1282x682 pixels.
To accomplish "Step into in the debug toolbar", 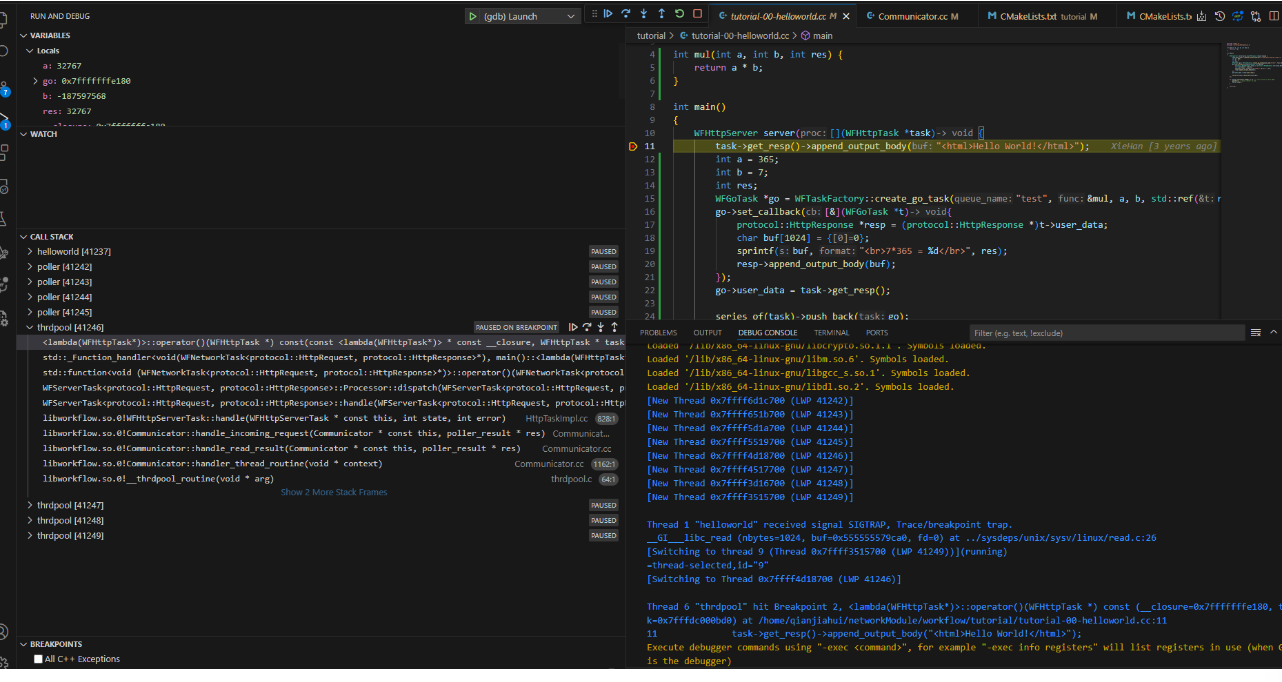I will click(x=644, y=14).
